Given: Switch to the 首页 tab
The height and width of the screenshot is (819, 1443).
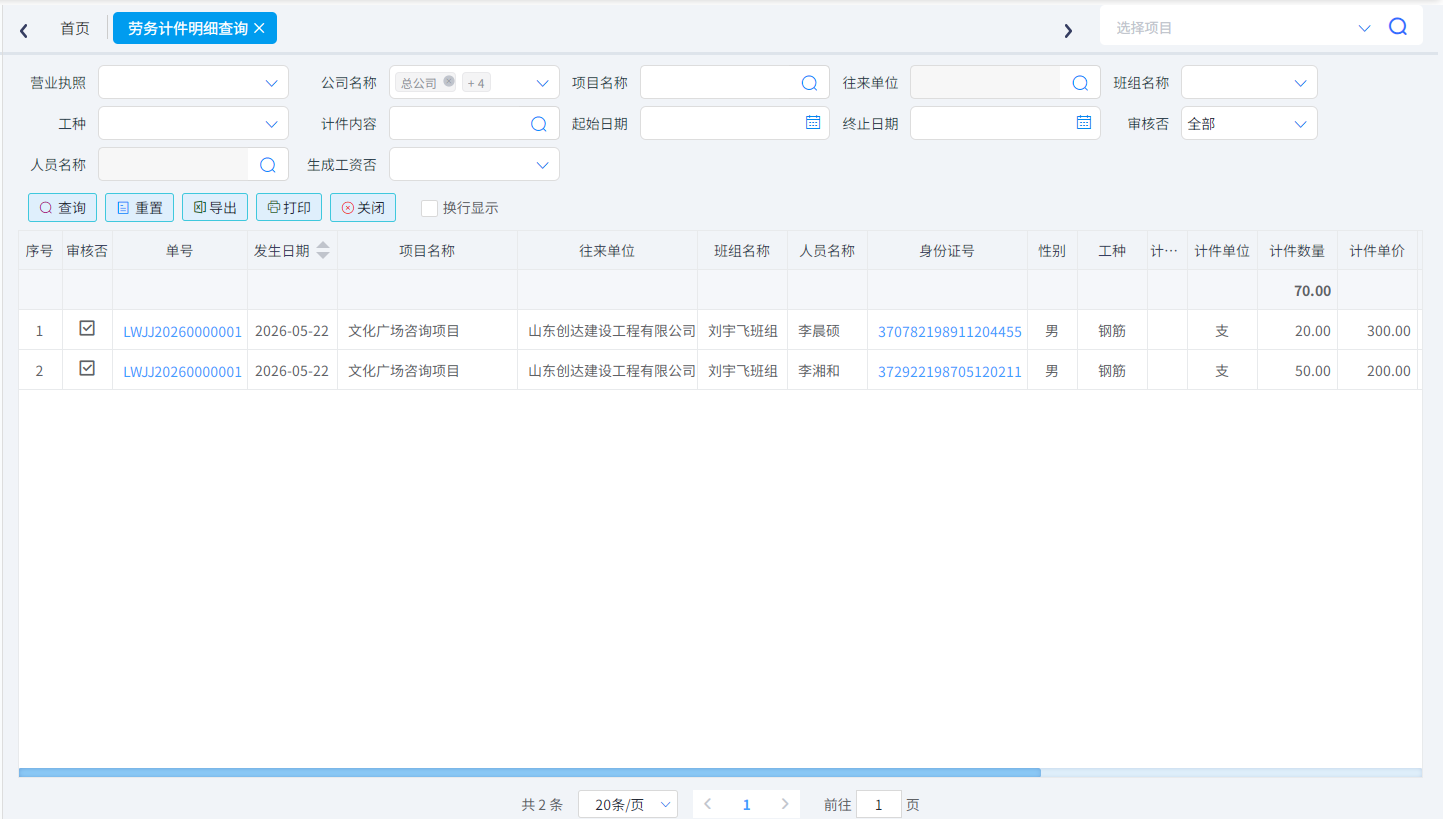Looking at the screenshot, I should tap(75, 28).
